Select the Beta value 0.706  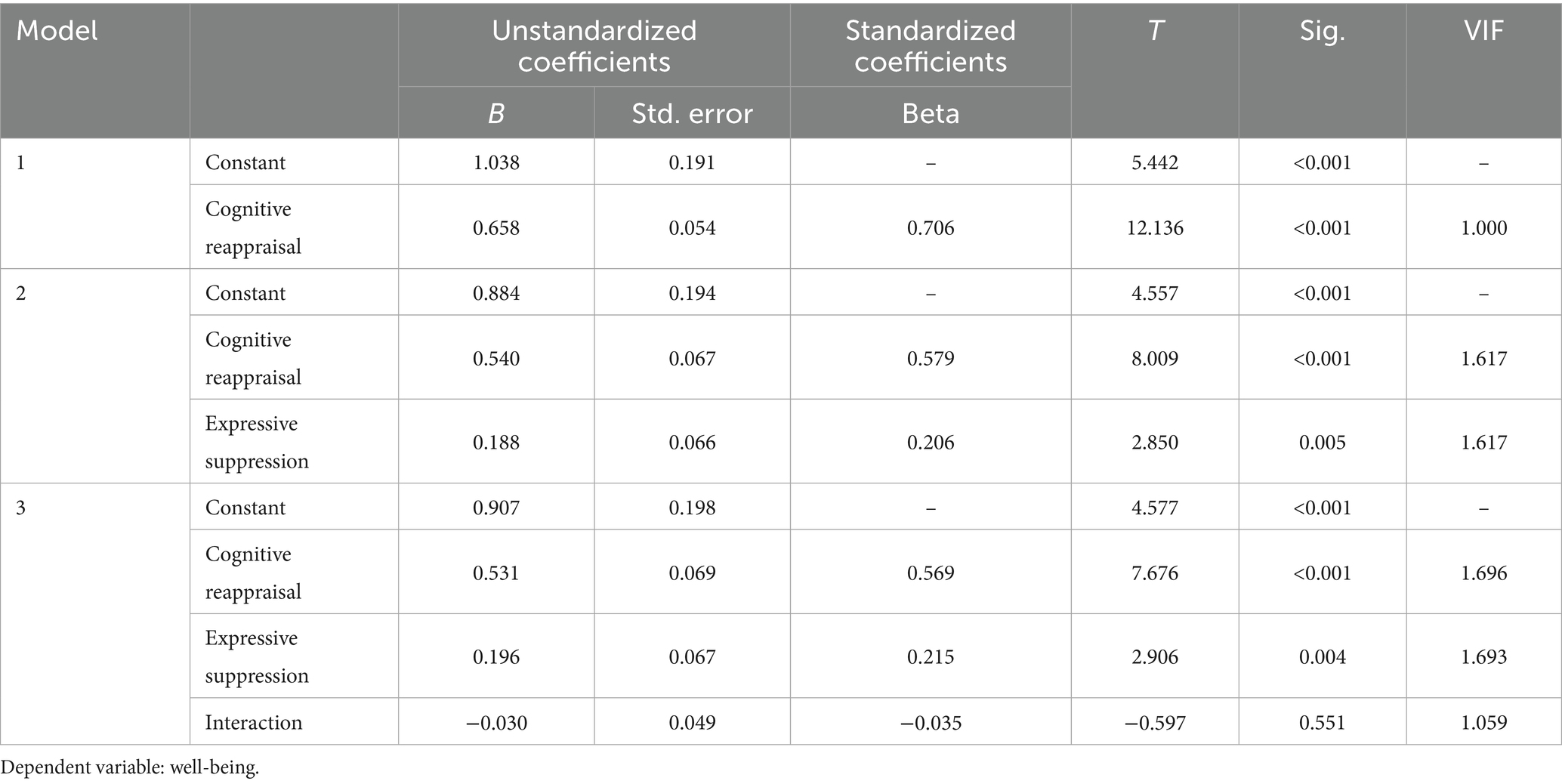click(x=930, y=228)
